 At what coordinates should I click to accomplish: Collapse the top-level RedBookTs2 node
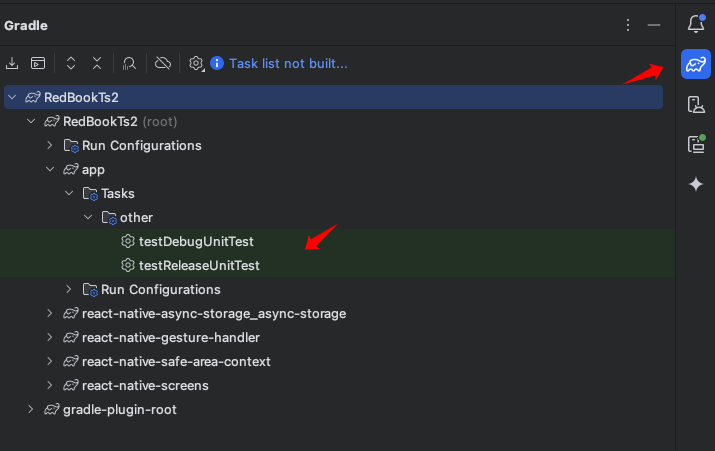pos(12,97)
